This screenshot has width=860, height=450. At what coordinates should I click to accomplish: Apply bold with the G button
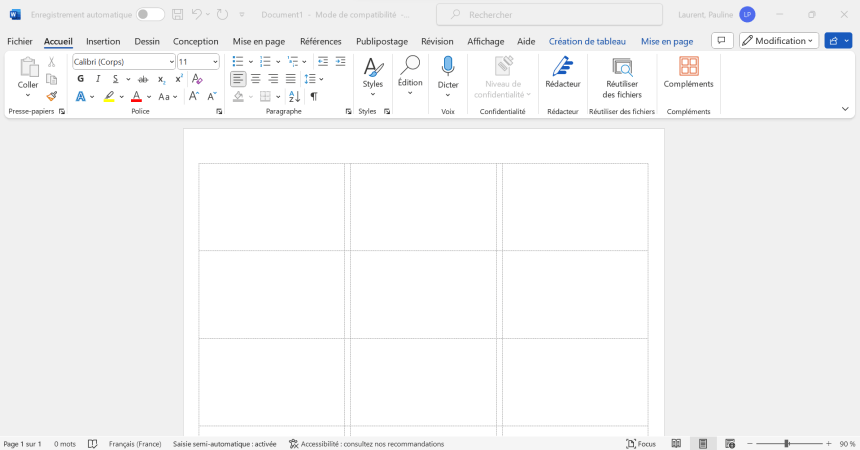pos(81,79)
